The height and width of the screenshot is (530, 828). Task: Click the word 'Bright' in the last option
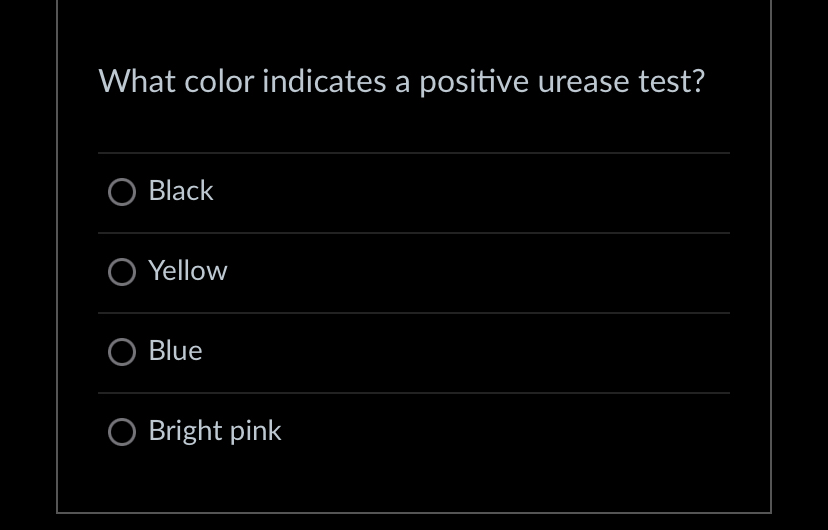click(x=185, y=431)
